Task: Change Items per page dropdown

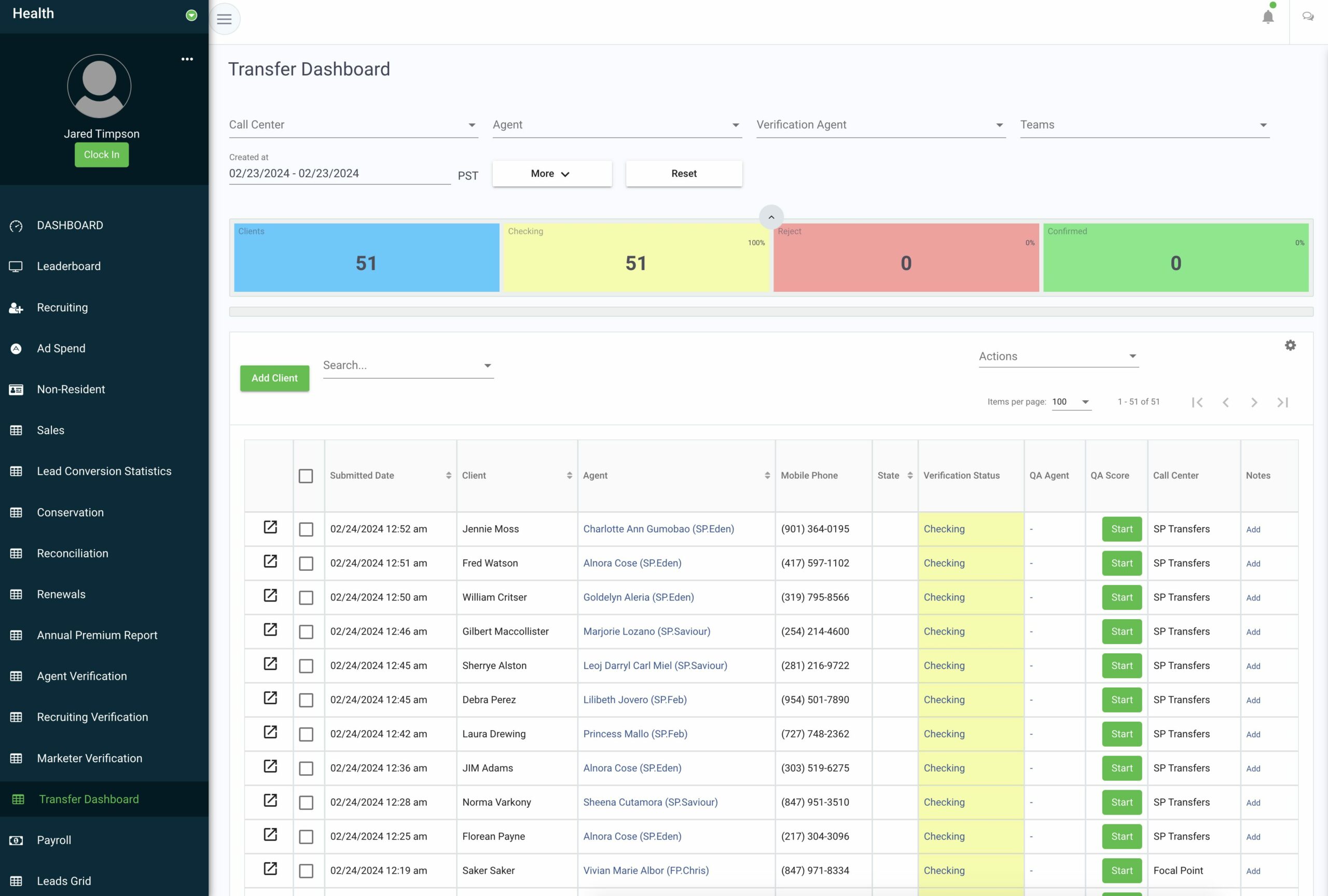Action: [1071, 402]
